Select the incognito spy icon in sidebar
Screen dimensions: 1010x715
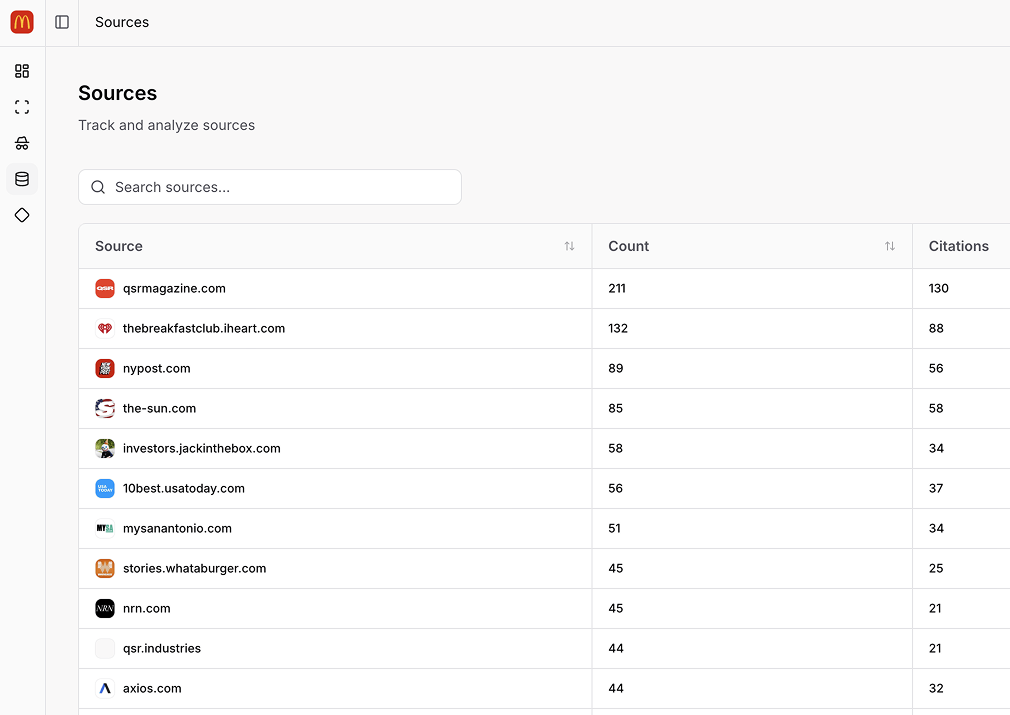pyautogui.click(x=22, y=143)
